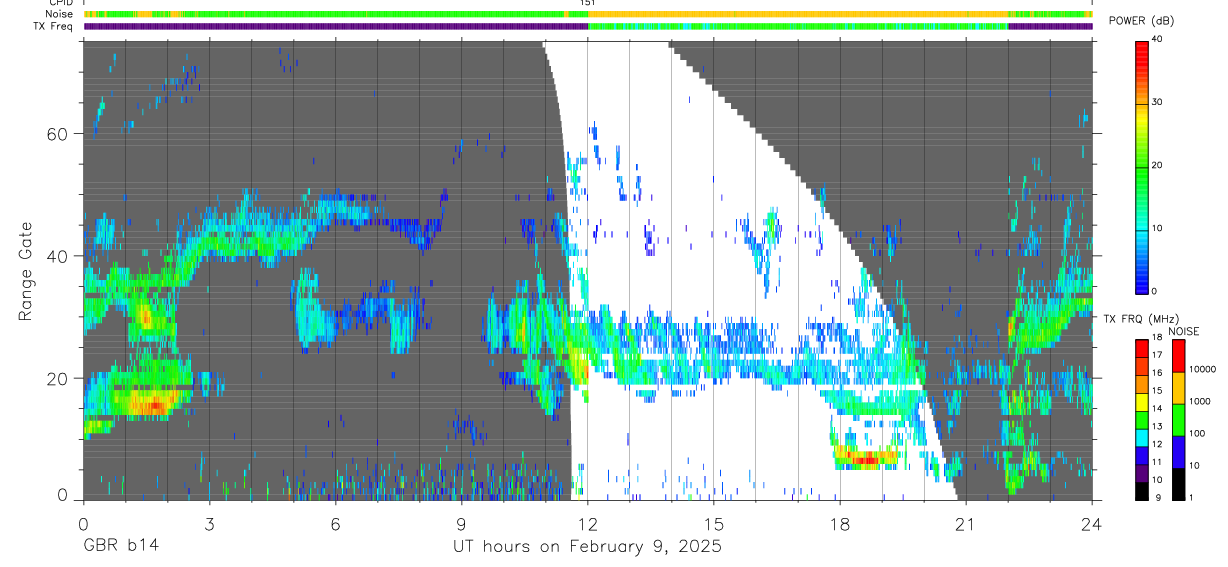Click the red high-power echo near 18 UT
Image resolution: width=1228 pixels, height=567 pixels.
[x=866, y=459]
